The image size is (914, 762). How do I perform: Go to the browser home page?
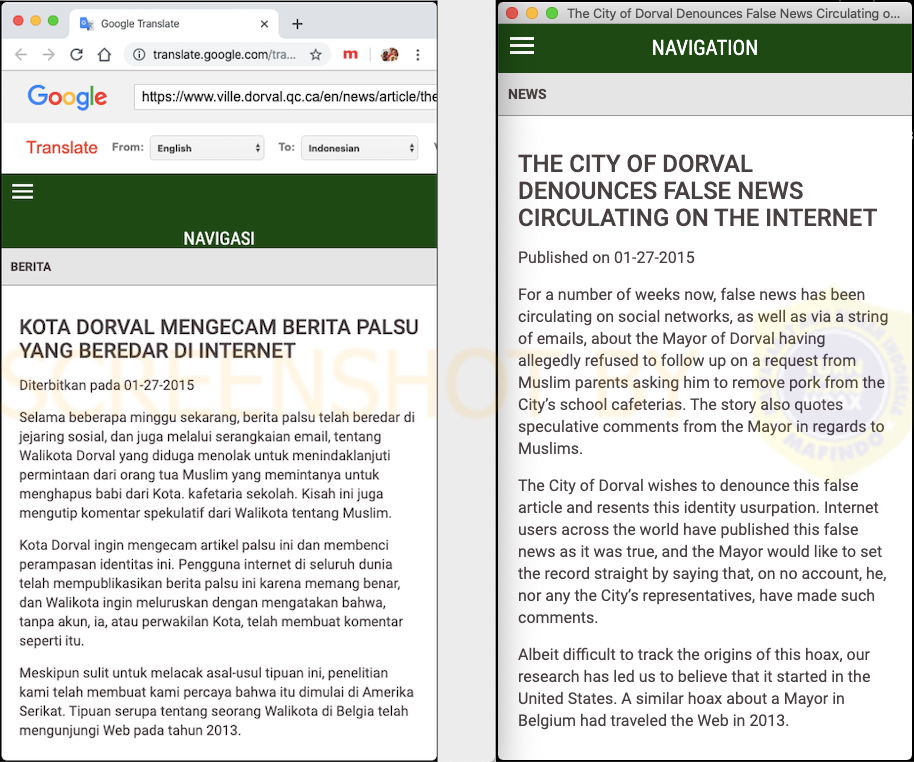tap(104, 55)
